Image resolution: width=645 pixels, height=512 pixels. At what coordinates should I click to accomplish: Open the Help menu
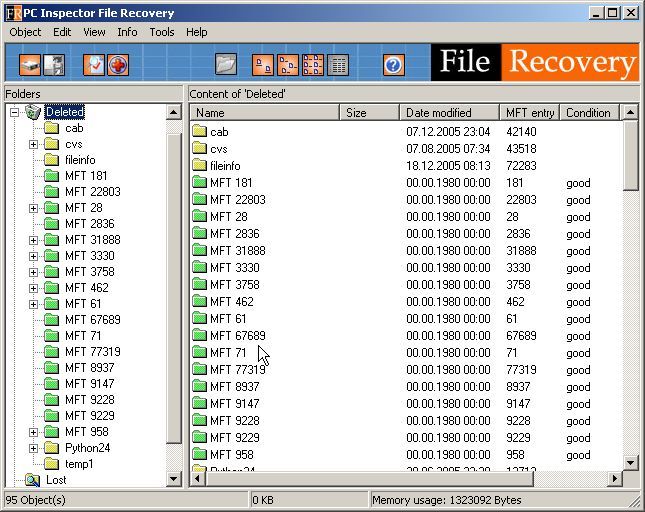197,32
